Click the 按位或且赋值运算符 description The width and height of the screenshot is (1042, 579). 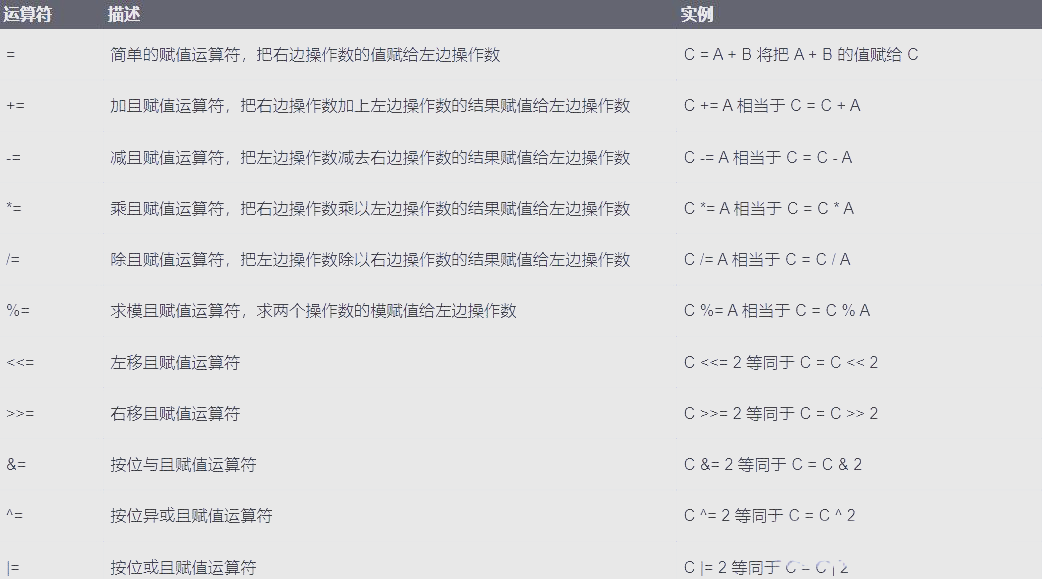click(x=183, y=568)
